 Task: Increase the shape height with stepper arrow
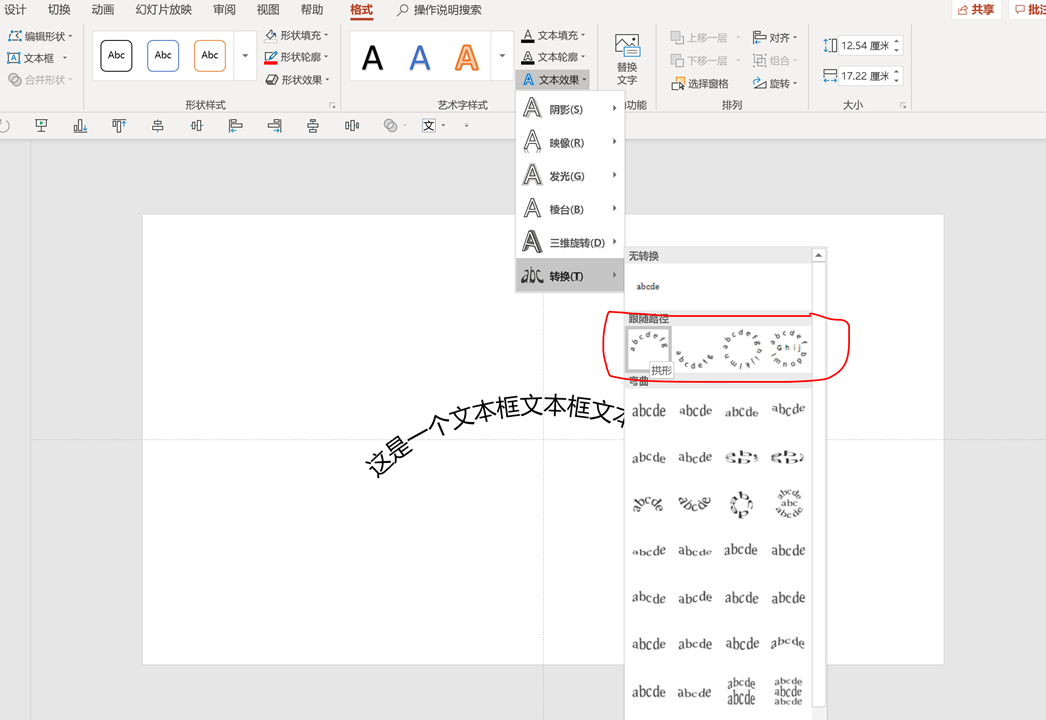tap(897, 41)
